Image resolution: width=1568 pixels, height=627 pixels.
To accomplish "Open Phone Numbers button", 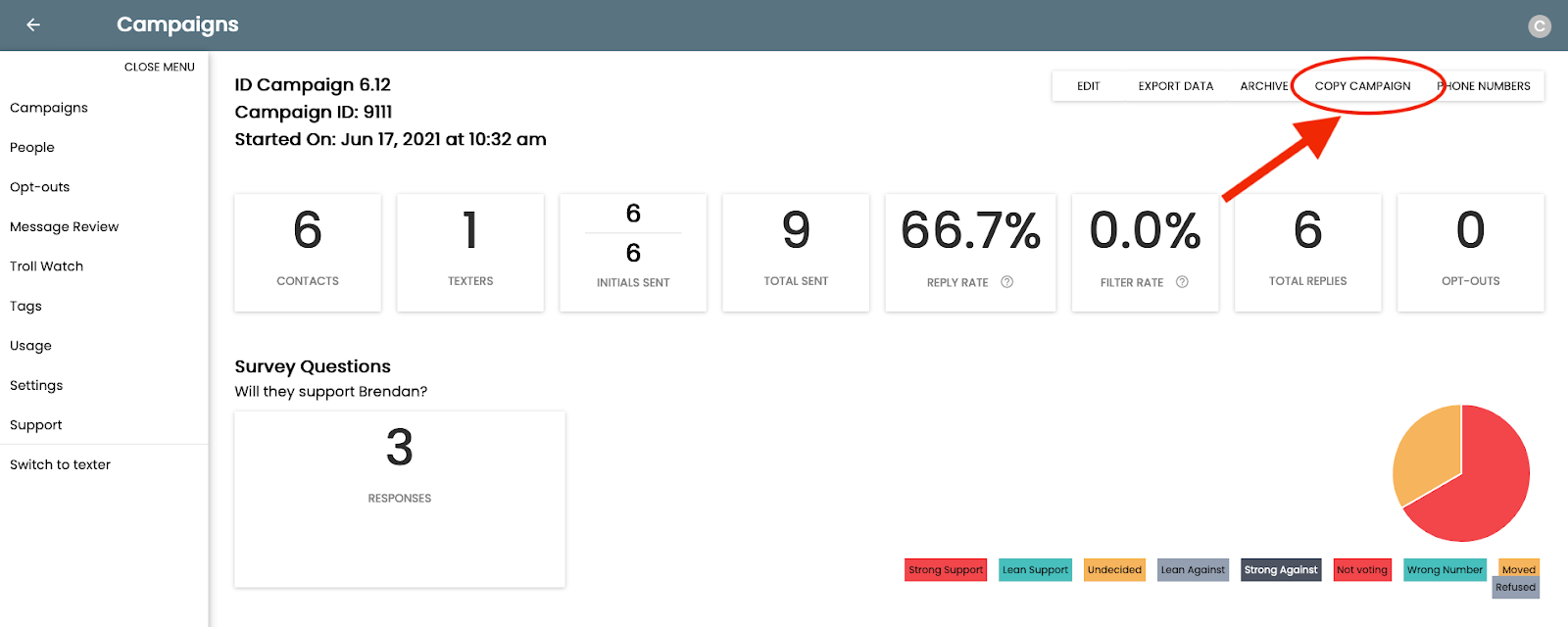I will click(x=1484, y=86).
